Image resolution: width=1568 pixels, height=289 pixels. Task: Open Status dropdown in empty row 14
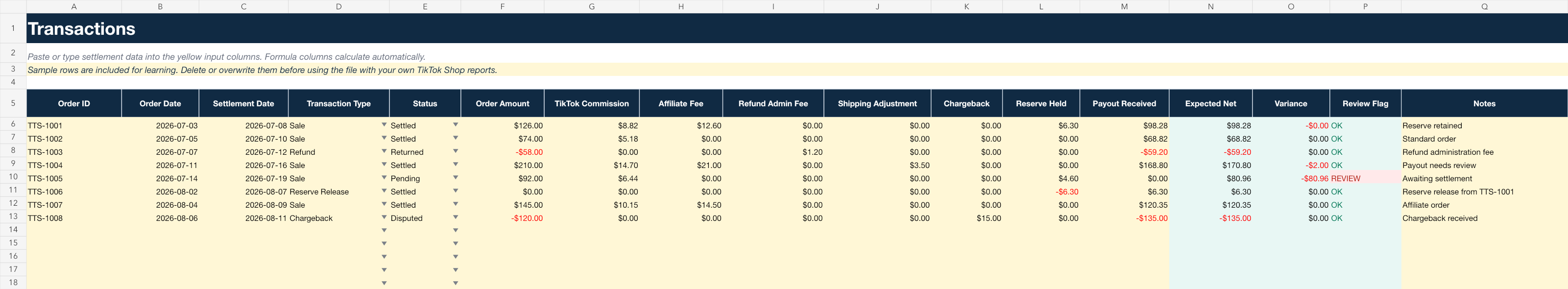455,231
